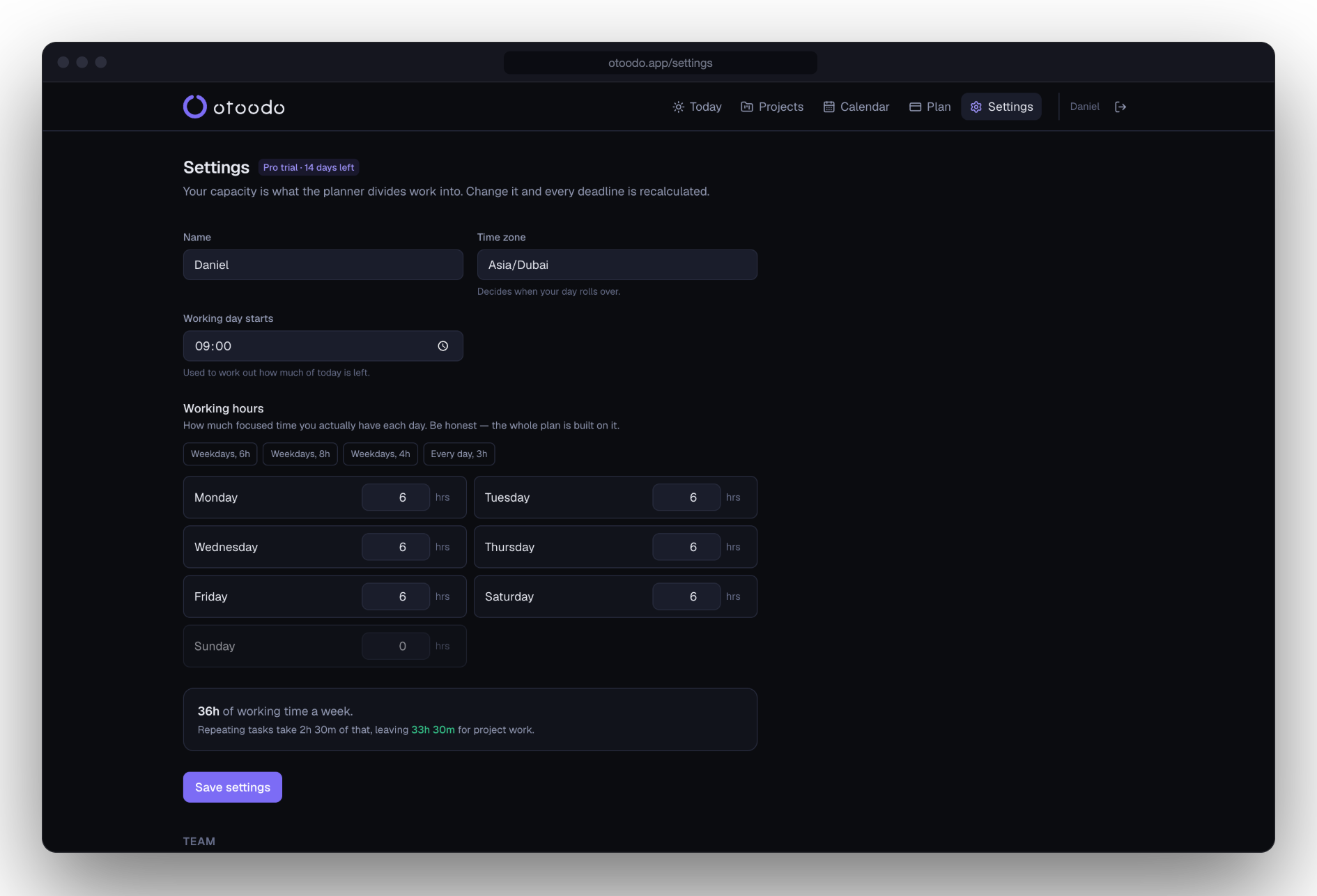Apply the Weekdays, 8h preset
The image size is (1317, 896).
(300, 454)
